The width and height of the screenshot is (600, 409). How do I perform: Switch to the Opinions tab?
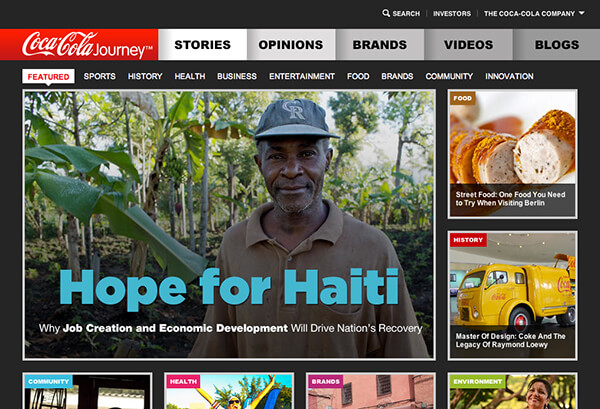291,45
